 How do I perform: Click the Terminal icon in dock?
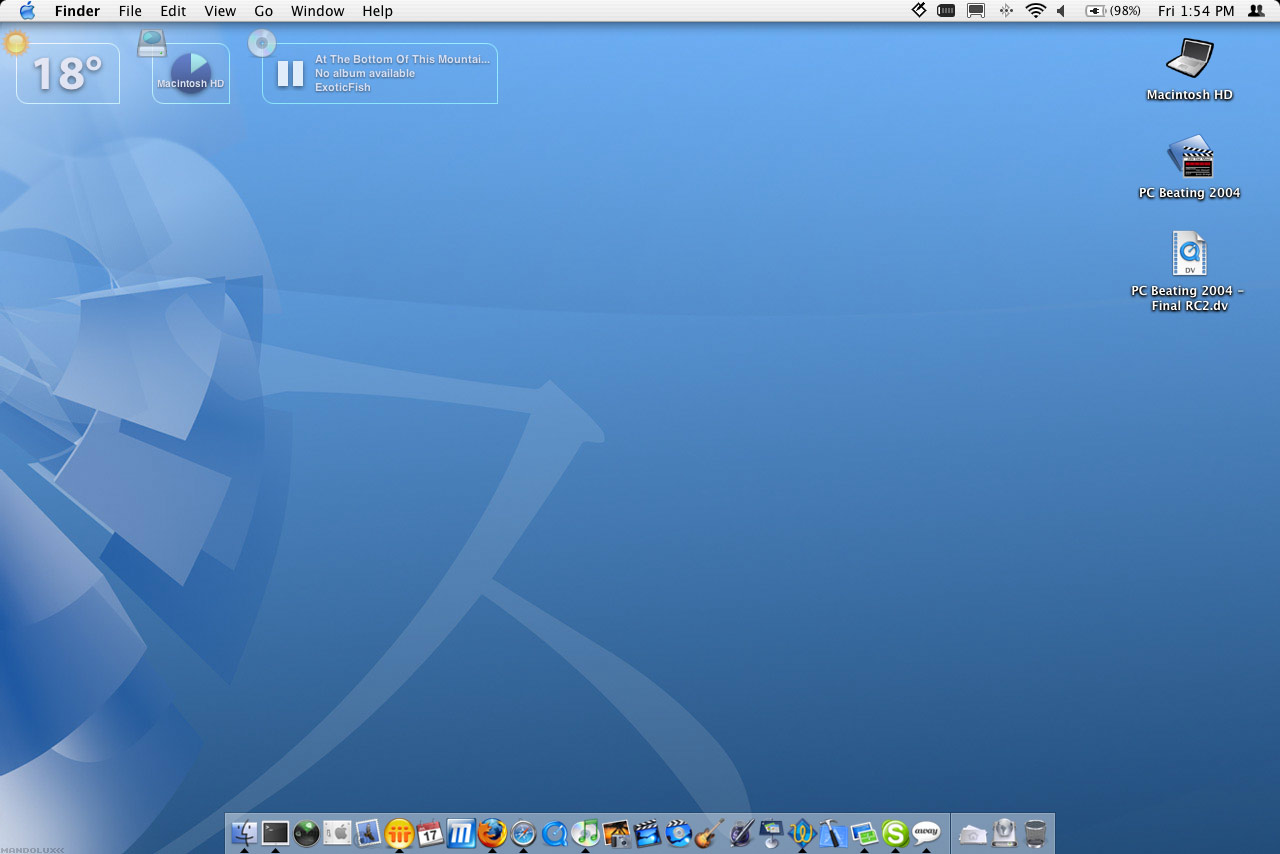(x=275, y=832)
